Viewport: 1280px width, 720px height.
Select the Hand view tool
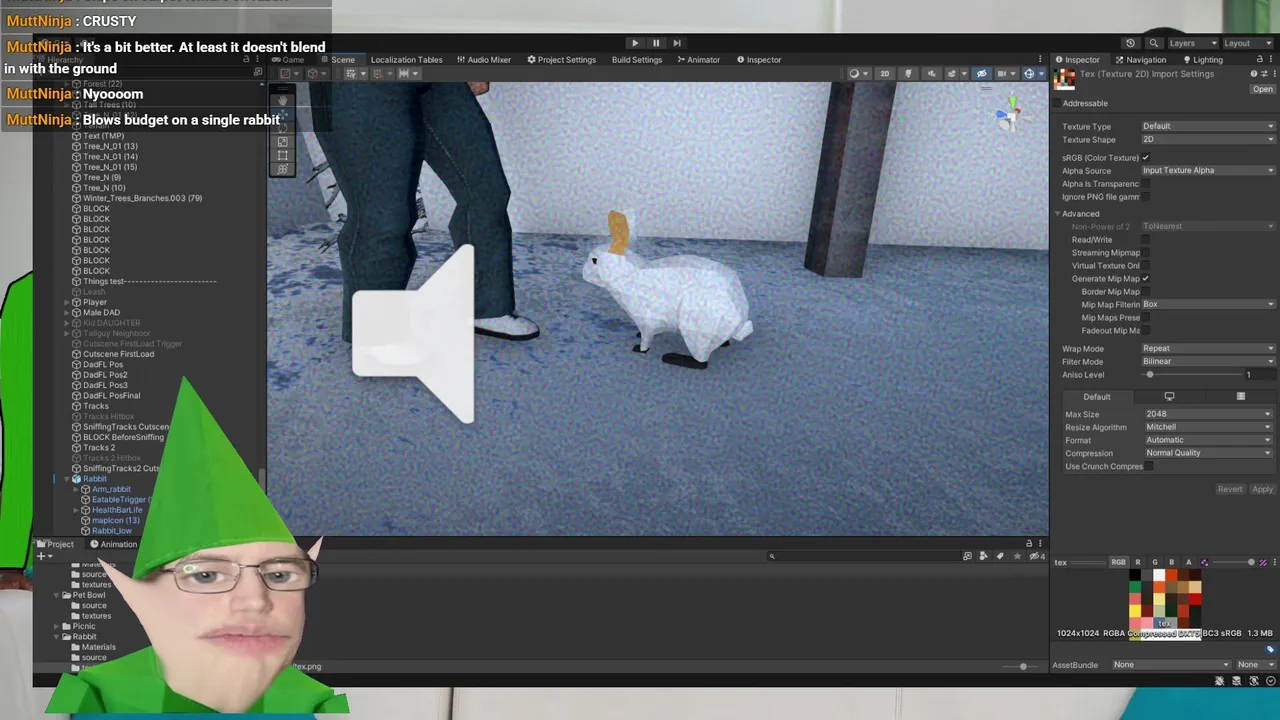point(282,100)
